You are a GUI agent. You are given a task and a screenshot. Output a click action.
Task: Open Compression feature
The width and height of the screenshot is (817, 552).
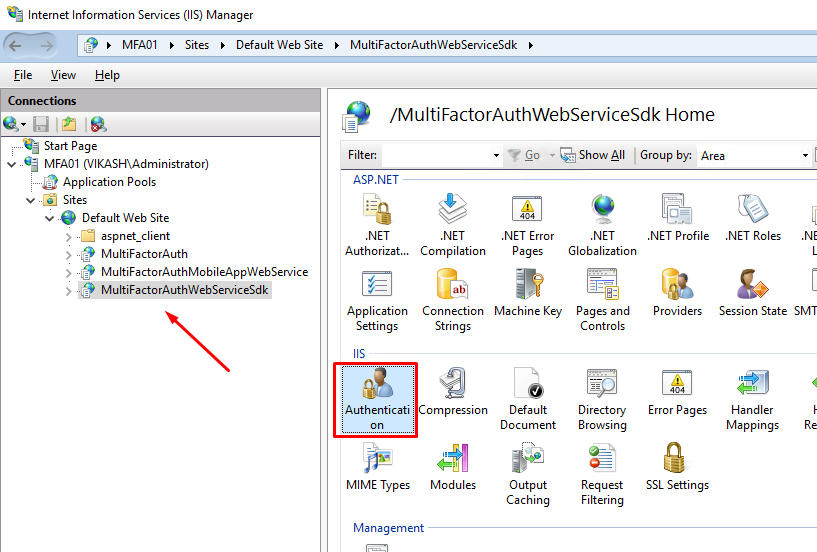coord(453,392)
